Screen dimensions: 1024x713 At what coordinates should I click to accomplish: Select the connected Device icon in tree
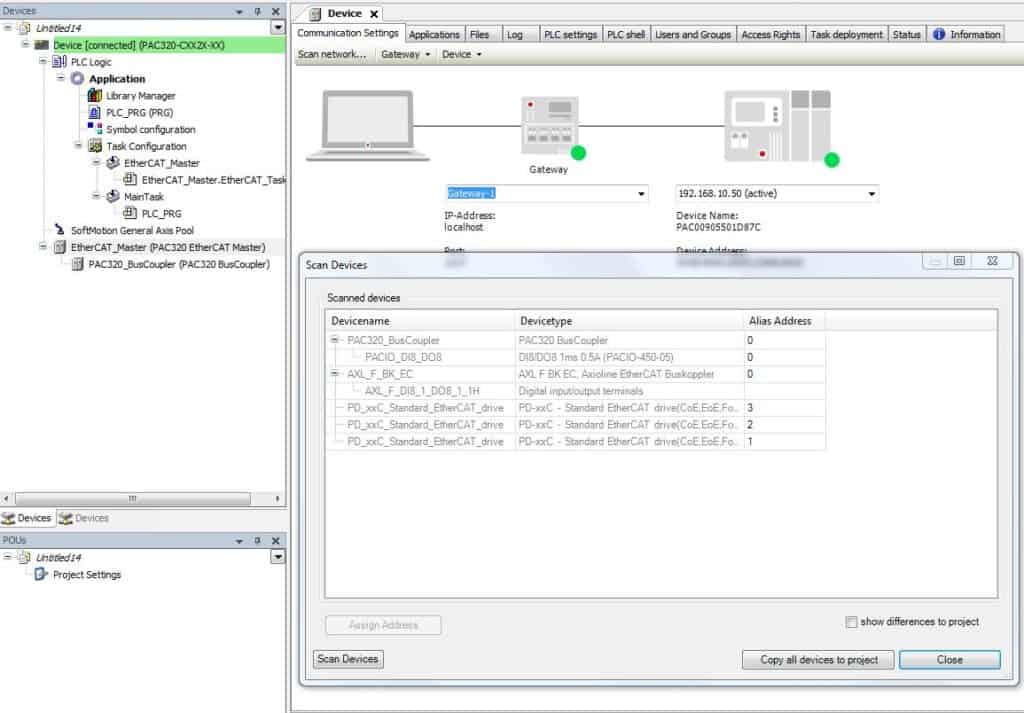[x=42, y=45]
